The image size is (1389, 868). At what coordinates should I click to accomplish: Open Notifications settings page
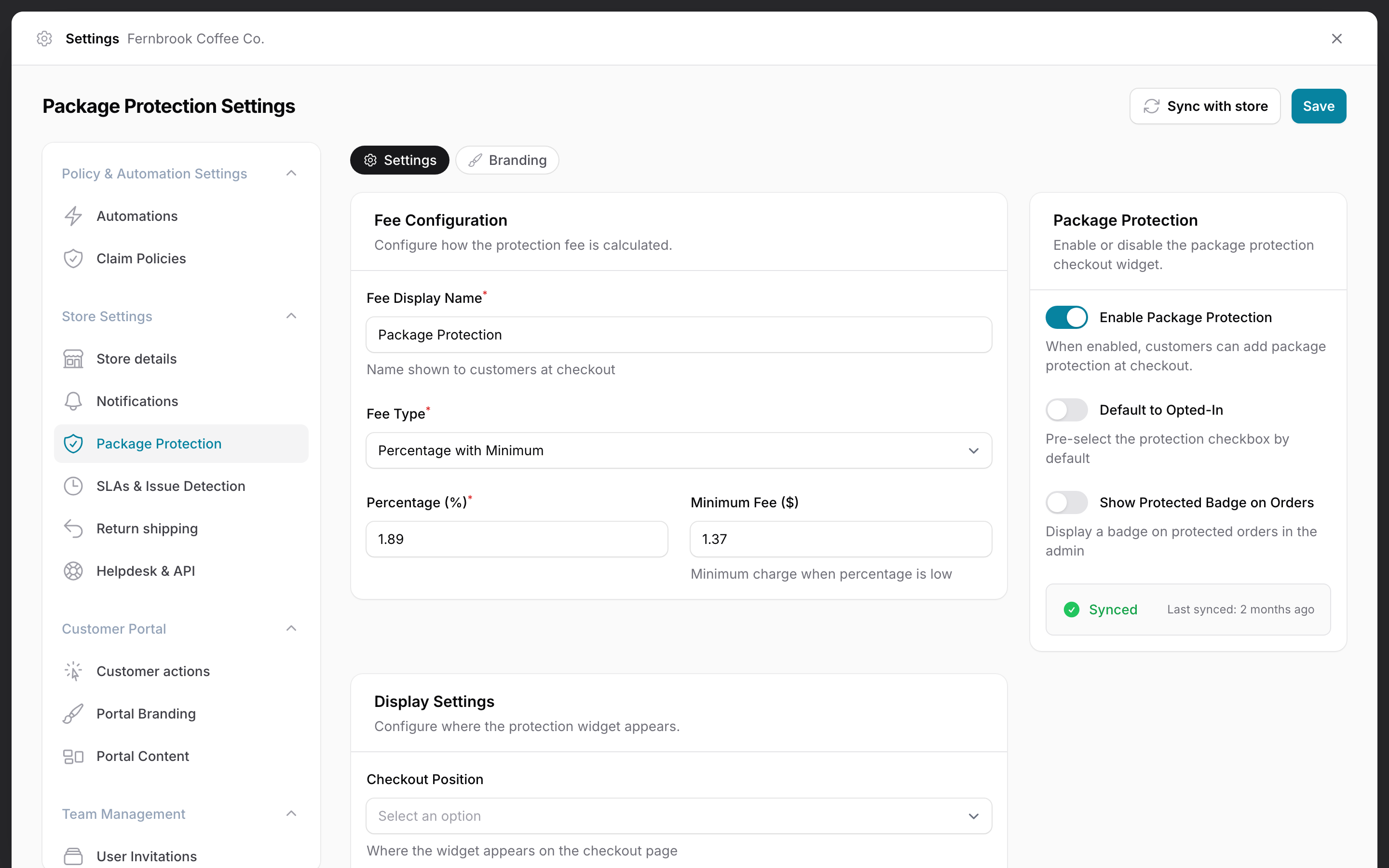click(181, 401)
